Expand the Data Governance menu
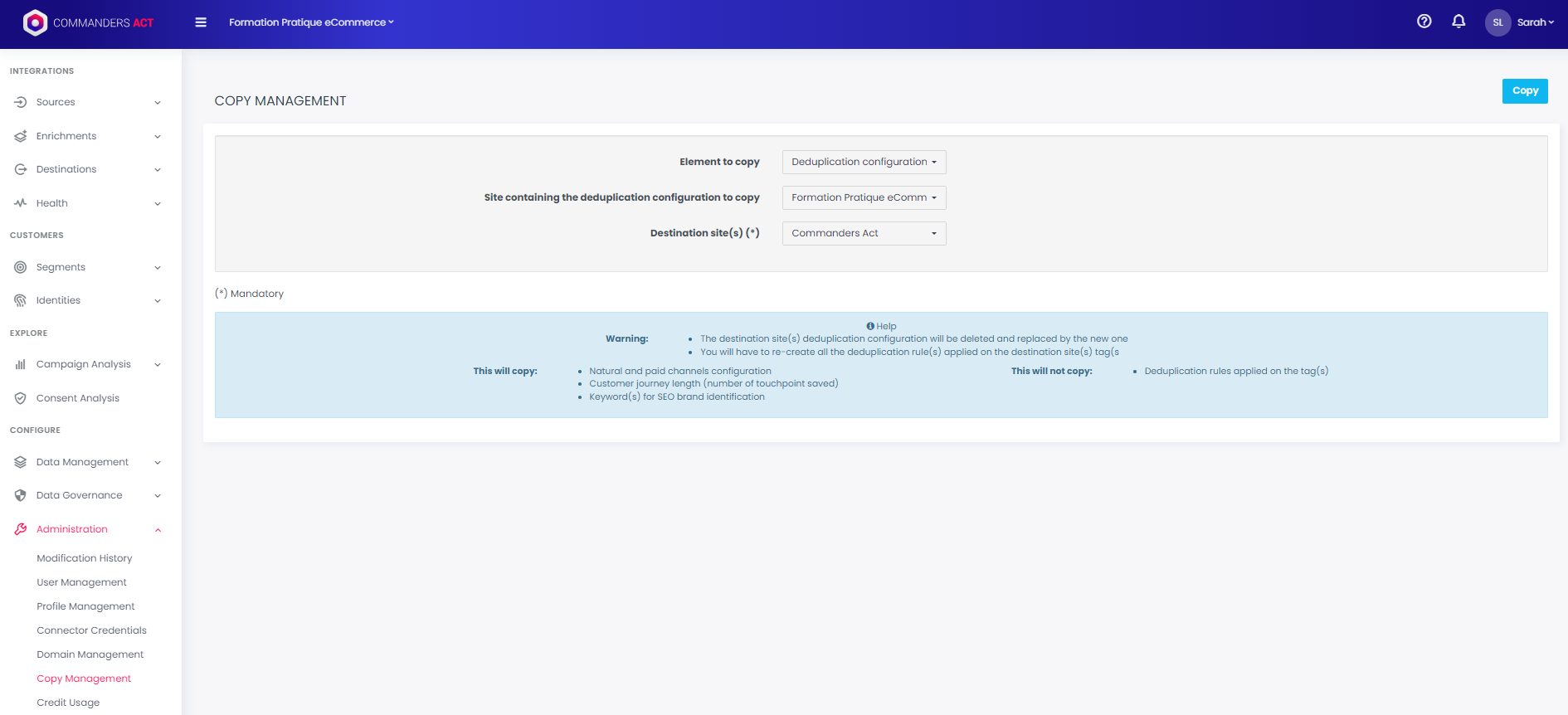1568x715 pixels. tap(158, 495)
